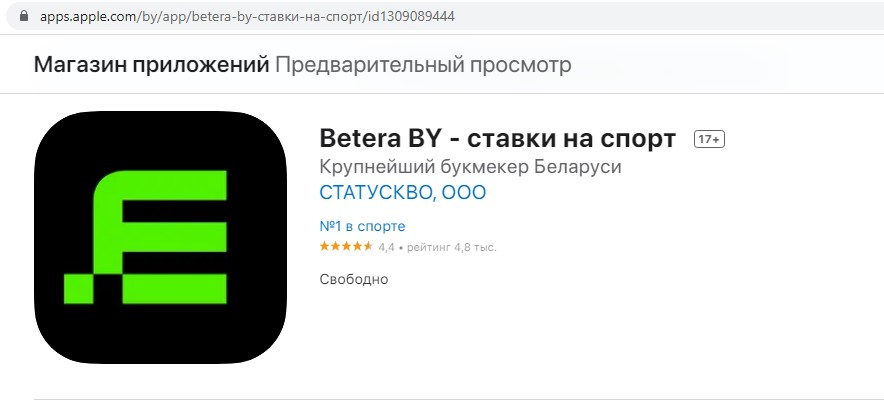Open the СТАТУСКВО, ООО developer link

403,193
